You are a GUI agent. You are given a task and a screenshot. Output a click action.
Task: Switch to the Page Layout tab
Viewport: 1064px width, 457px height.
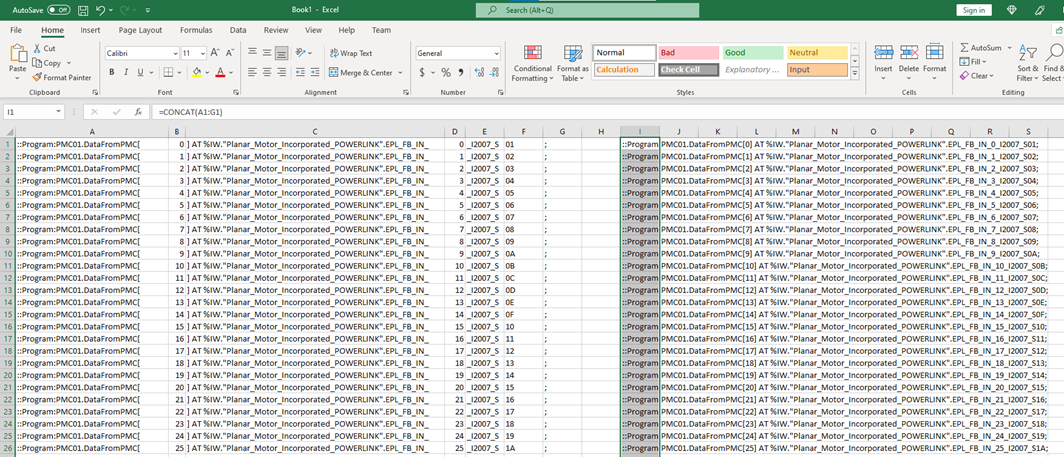[140, 30]
